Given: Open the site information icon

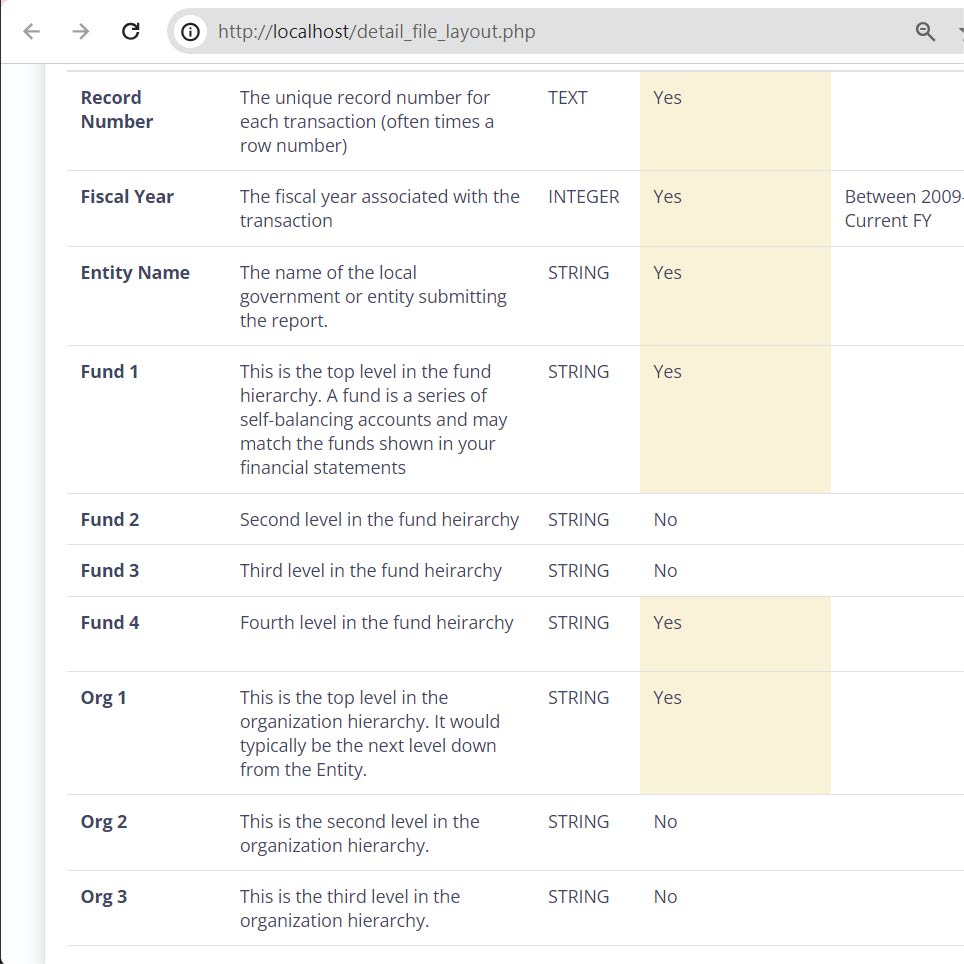Looking at the screenshot, I should point(190,32).
